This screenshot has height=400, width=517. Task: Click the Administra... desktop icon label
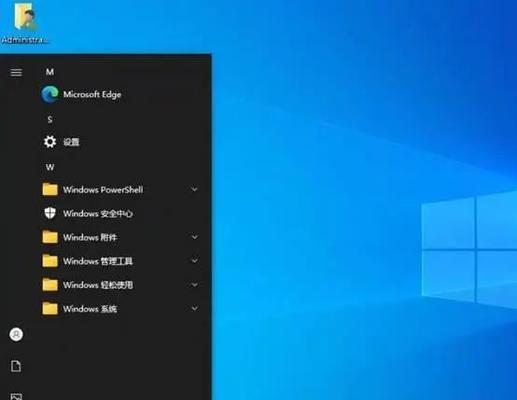pyautogui.click(x=25, y=40)
